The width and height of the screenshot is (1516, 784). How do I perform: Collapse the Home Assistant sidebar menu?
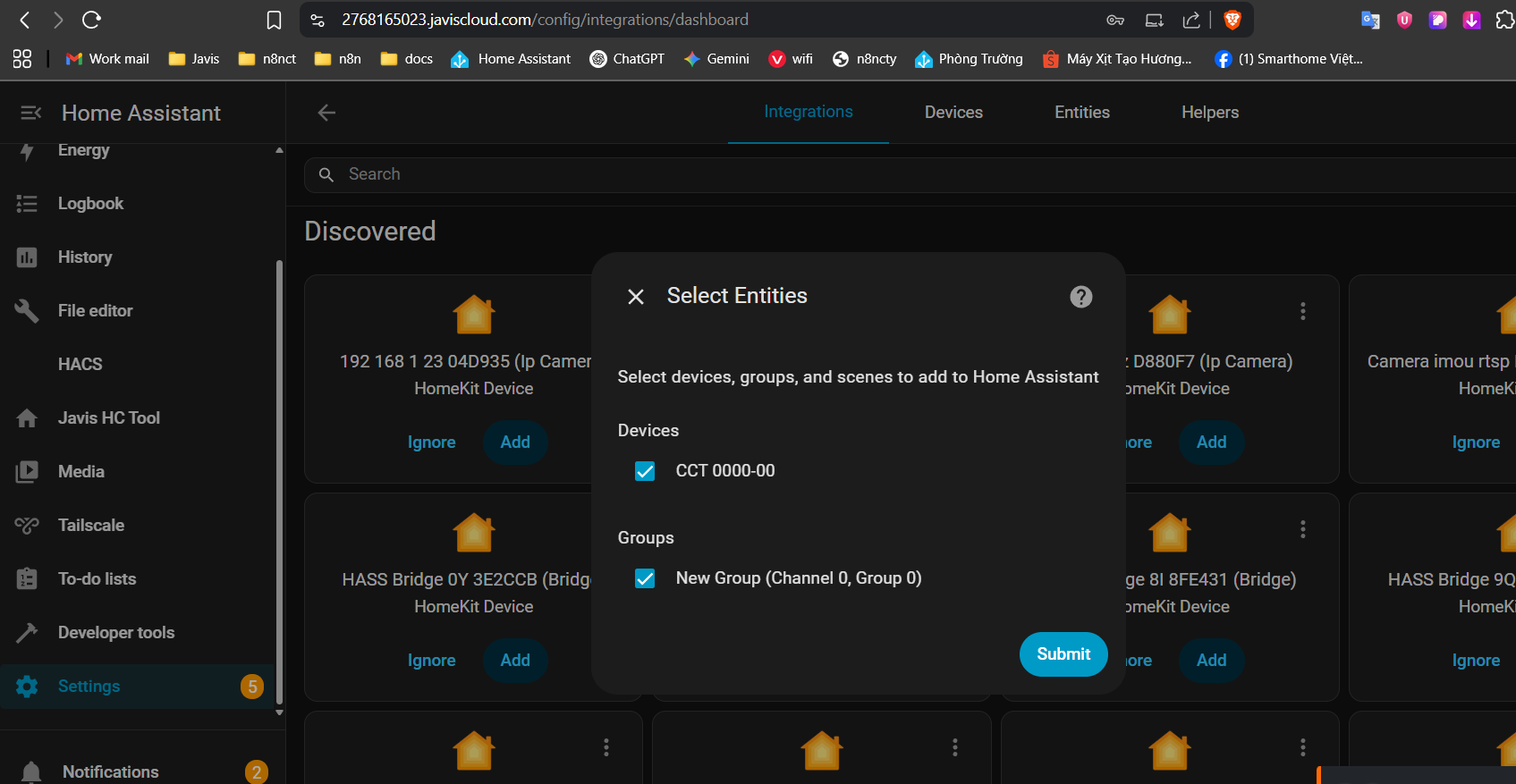30,113
